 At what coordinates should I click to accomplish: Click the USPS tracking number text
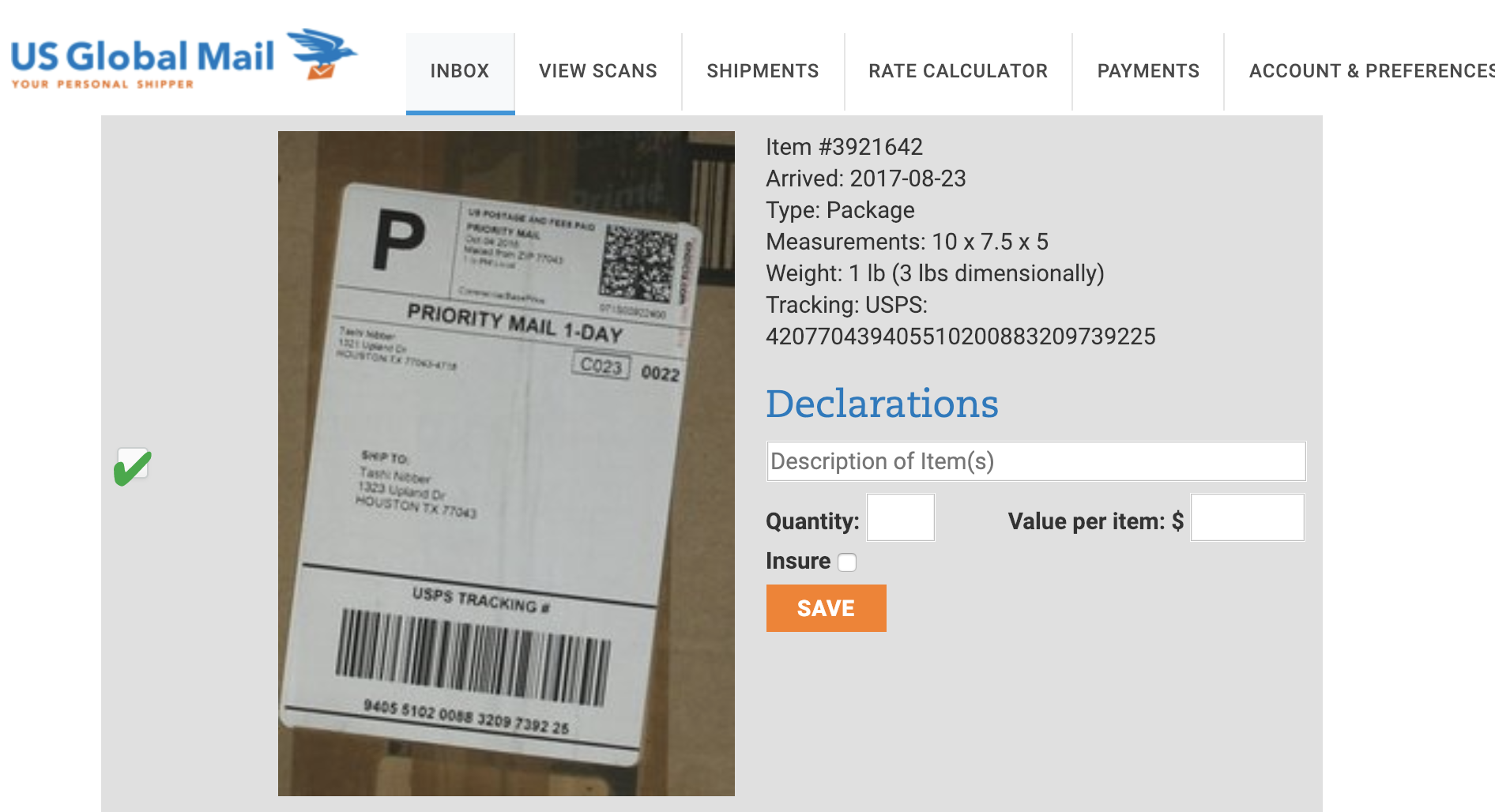pos(960,336)
